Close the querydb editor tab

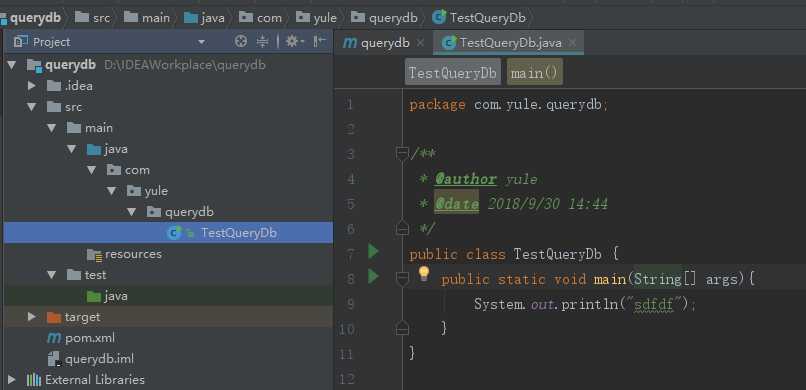click(420, 43)
